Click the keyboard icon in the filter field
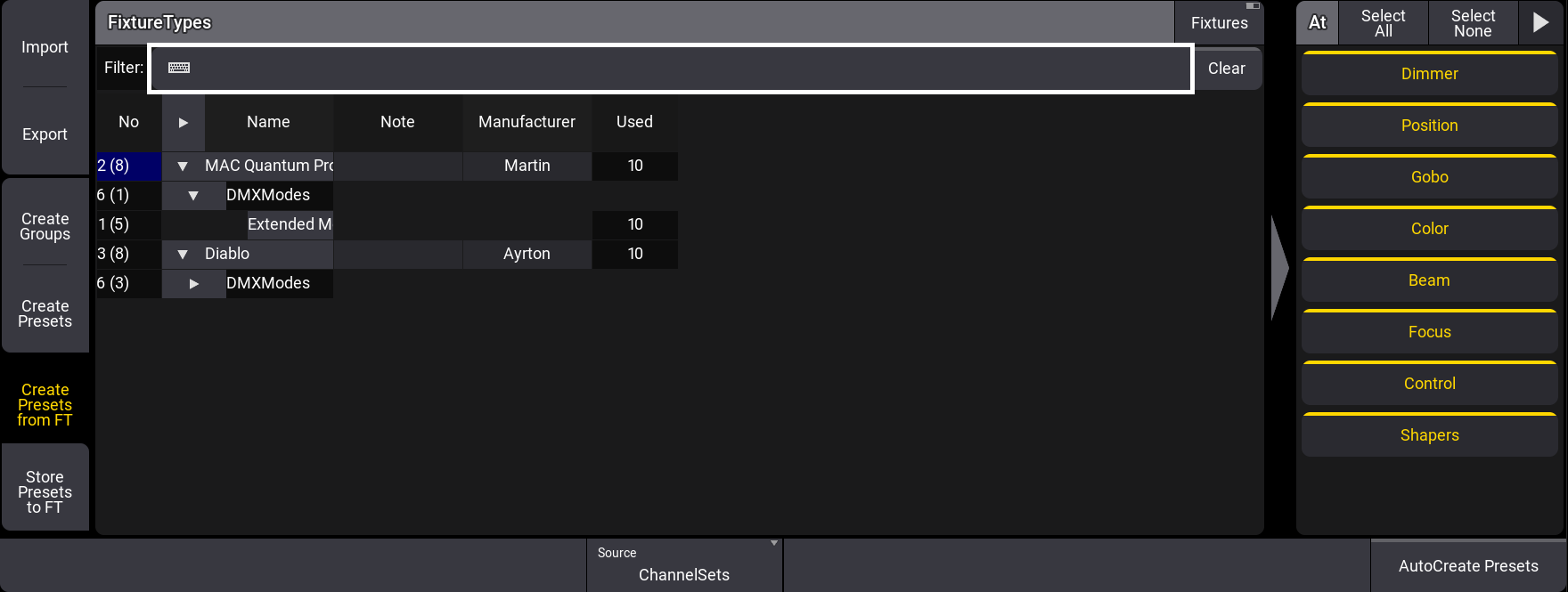1568x592 pixels. click(x=179, y=68)
